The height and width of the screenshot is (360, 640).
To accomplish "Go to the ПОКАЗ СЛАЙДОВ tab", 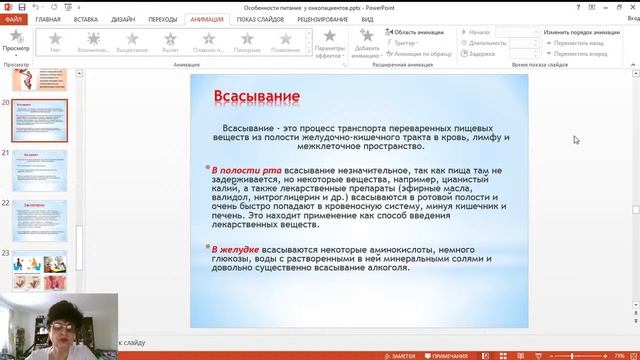I will (x=260, y=19).
